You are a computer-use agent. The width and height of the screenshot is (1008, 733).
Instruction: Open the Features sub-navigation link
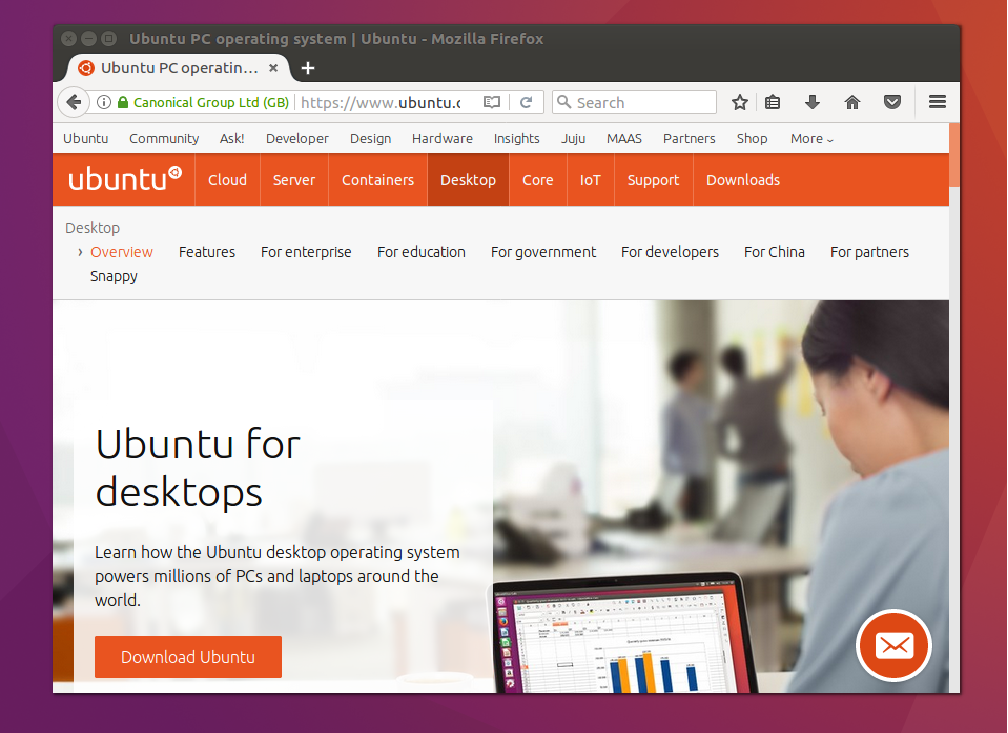click(x=207, y=252)
